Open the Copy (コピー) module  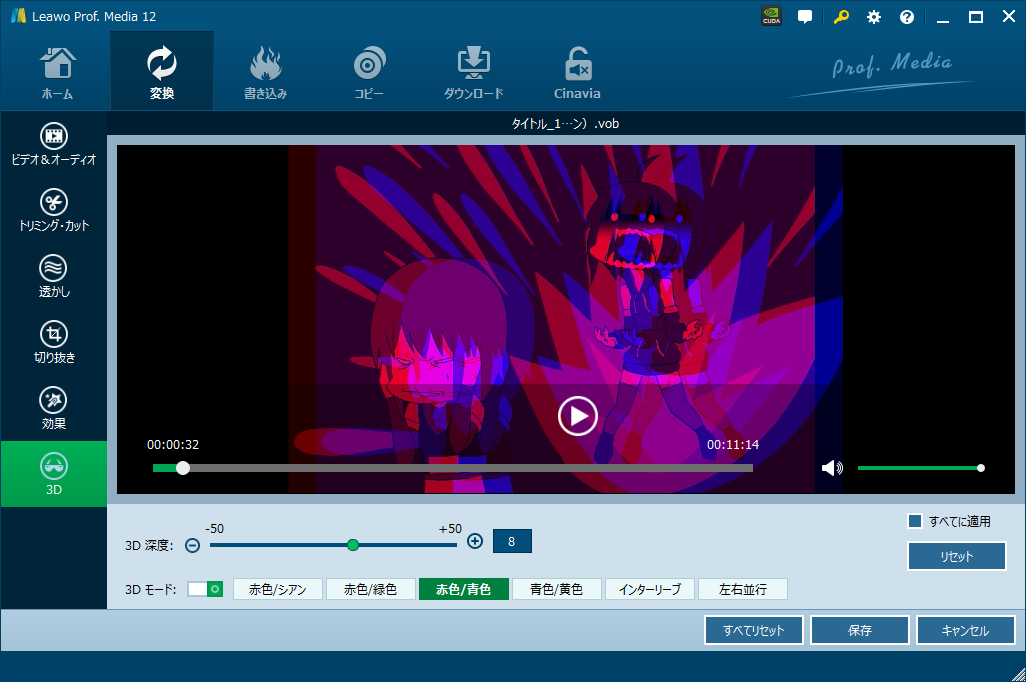(368, 72)
